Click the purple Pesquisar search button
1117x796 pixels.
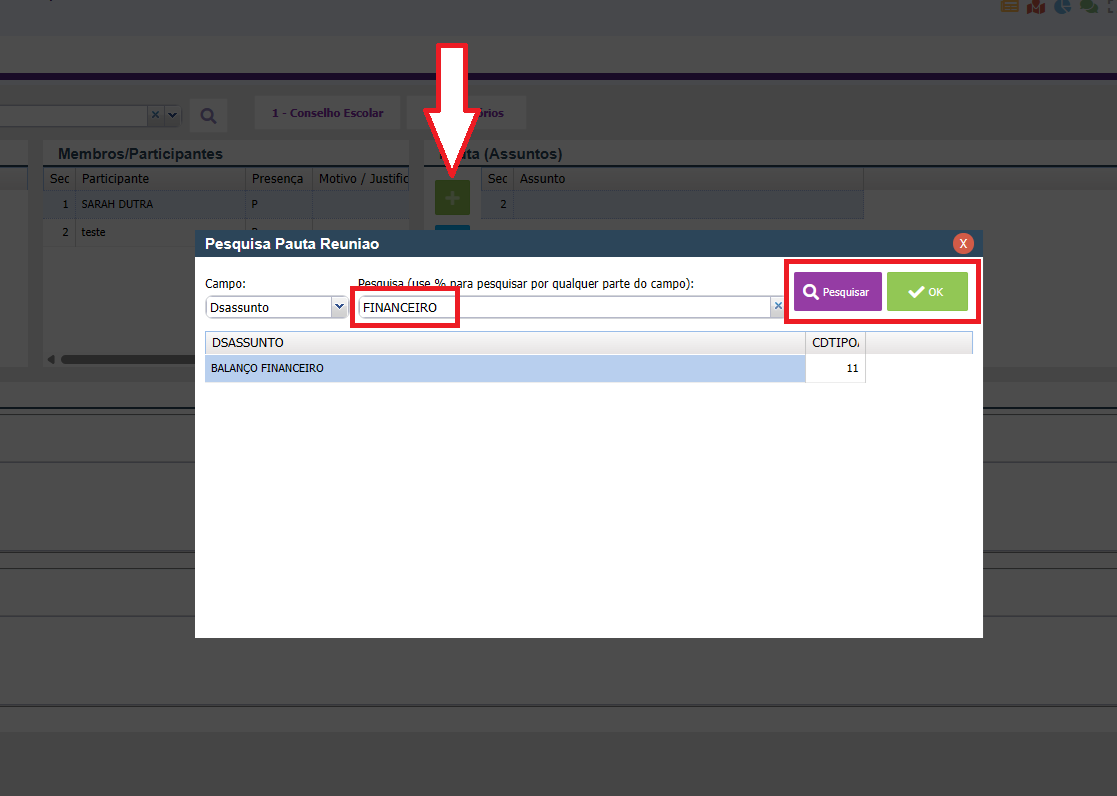838,292
